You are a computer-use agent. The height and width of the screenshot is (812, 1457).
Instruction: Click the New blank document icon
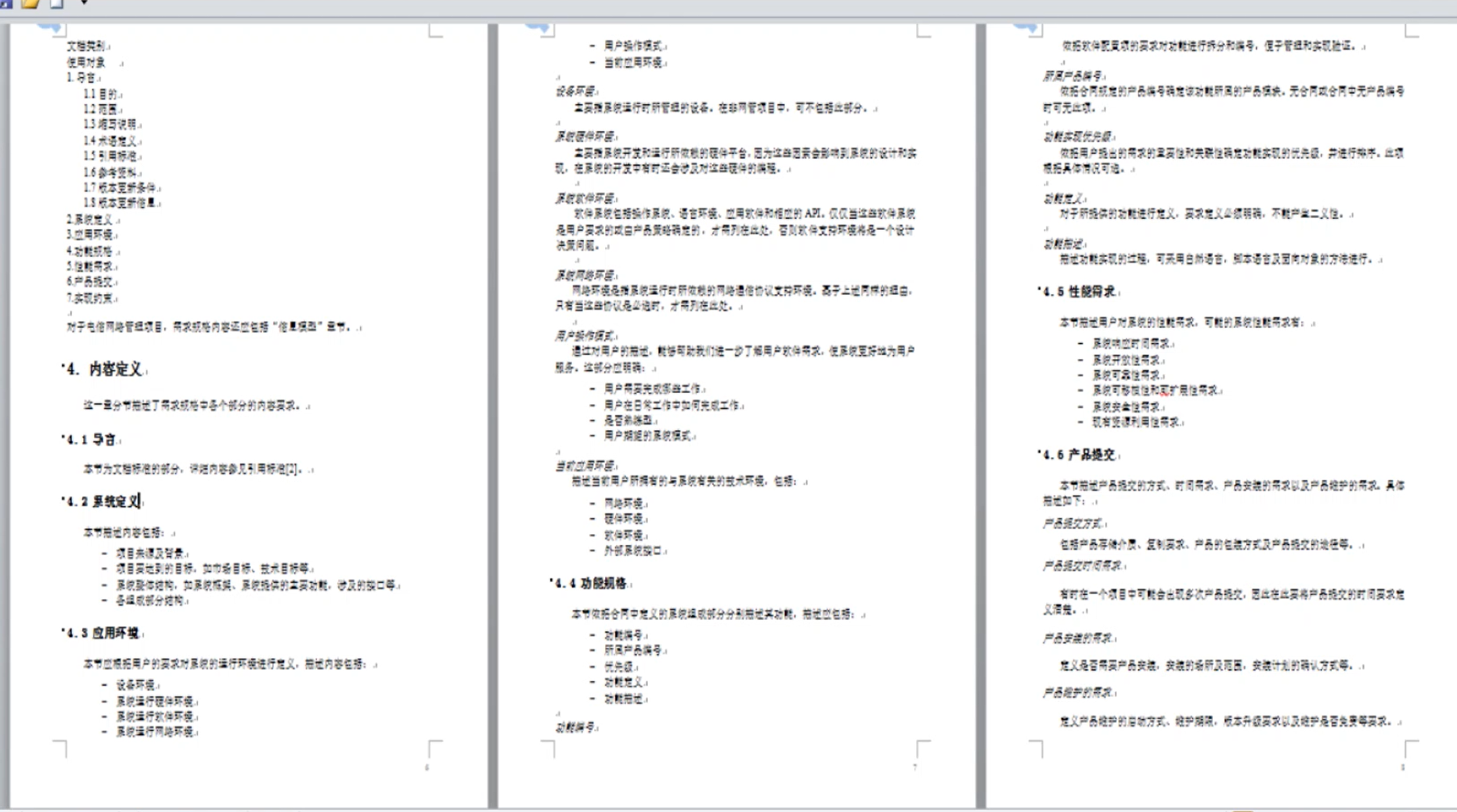(x=57, y=3)
